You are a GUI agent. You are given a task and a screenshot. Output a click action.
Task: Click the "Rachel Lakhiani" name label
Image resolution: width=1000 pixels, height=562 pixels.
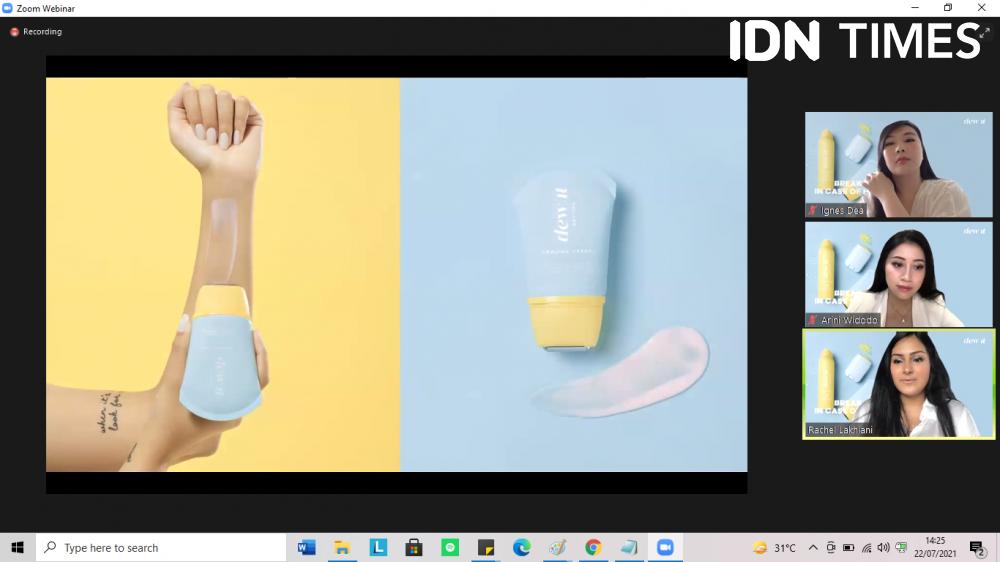(841, 430)
